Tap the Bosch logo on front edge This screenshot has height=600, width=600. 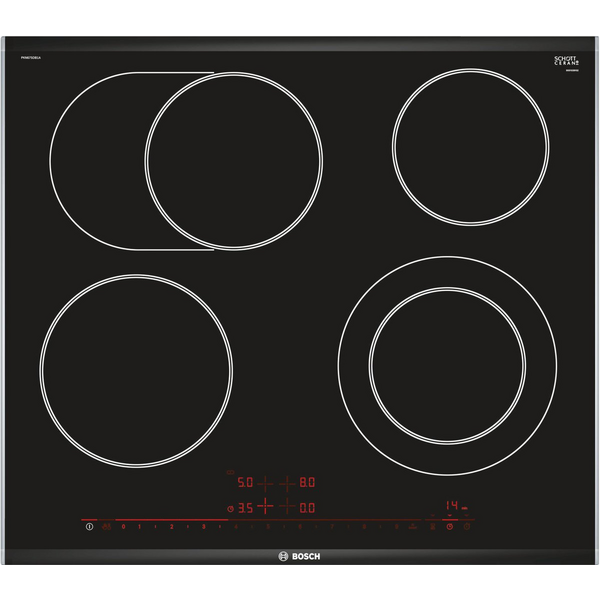[x=300, y=557]
